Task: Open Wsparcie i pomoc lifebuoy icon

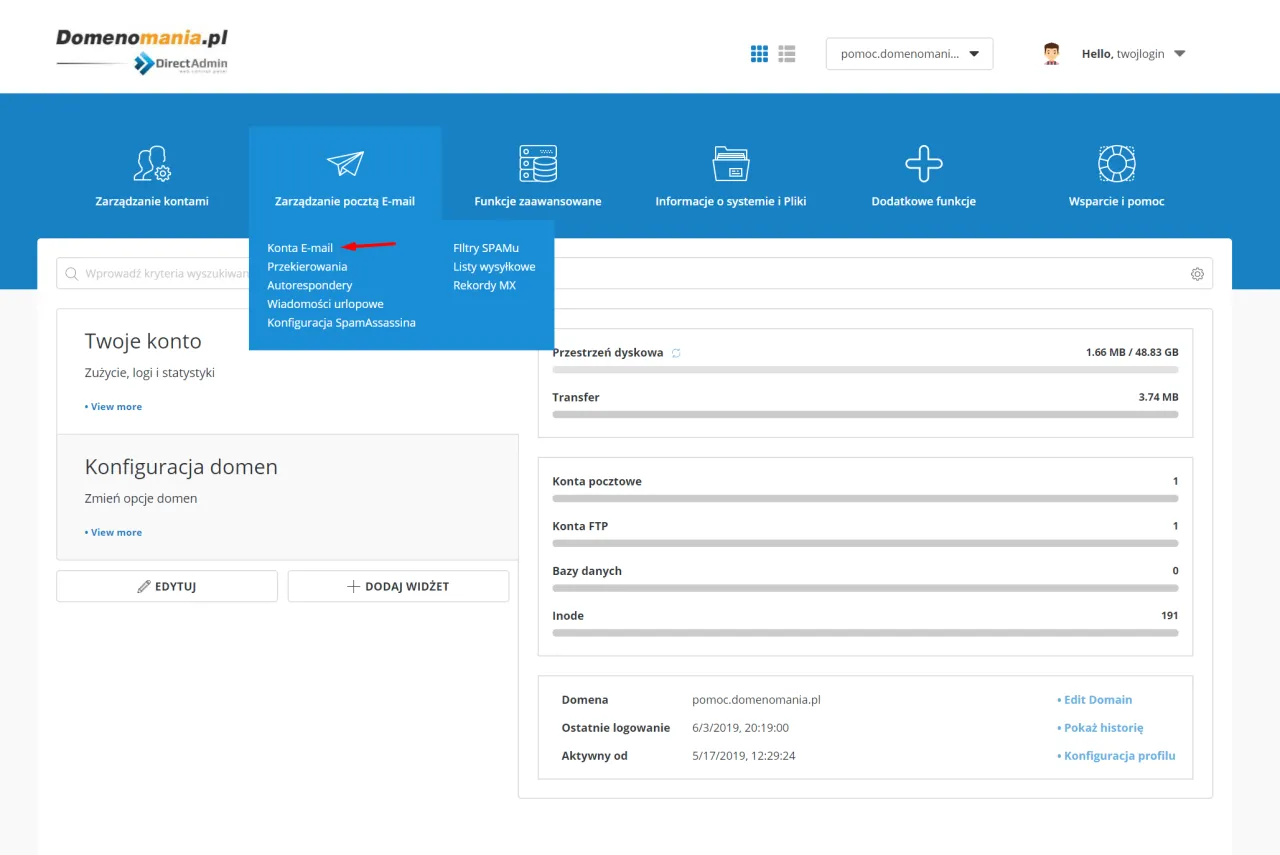Action: pos(1116,162)
